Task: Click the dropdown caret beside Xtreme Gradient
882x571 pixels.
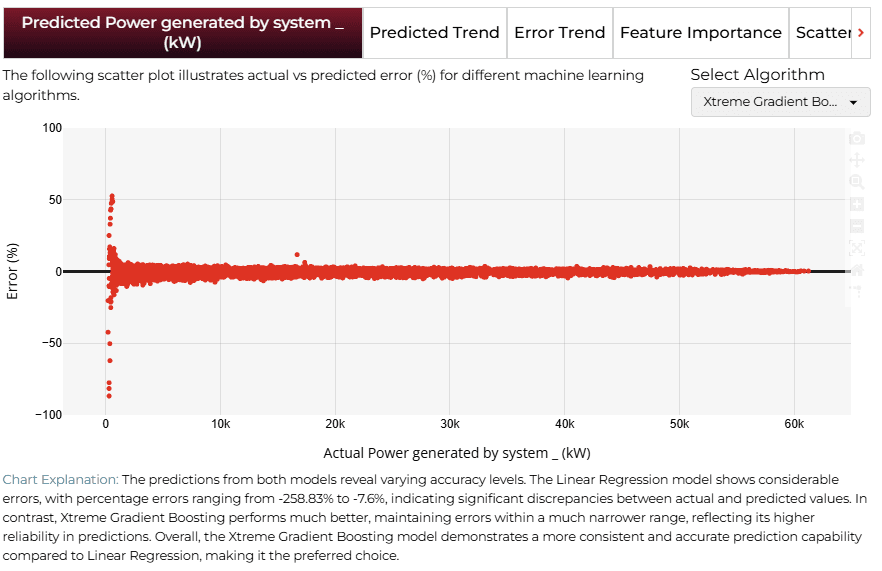Action: 853,102
